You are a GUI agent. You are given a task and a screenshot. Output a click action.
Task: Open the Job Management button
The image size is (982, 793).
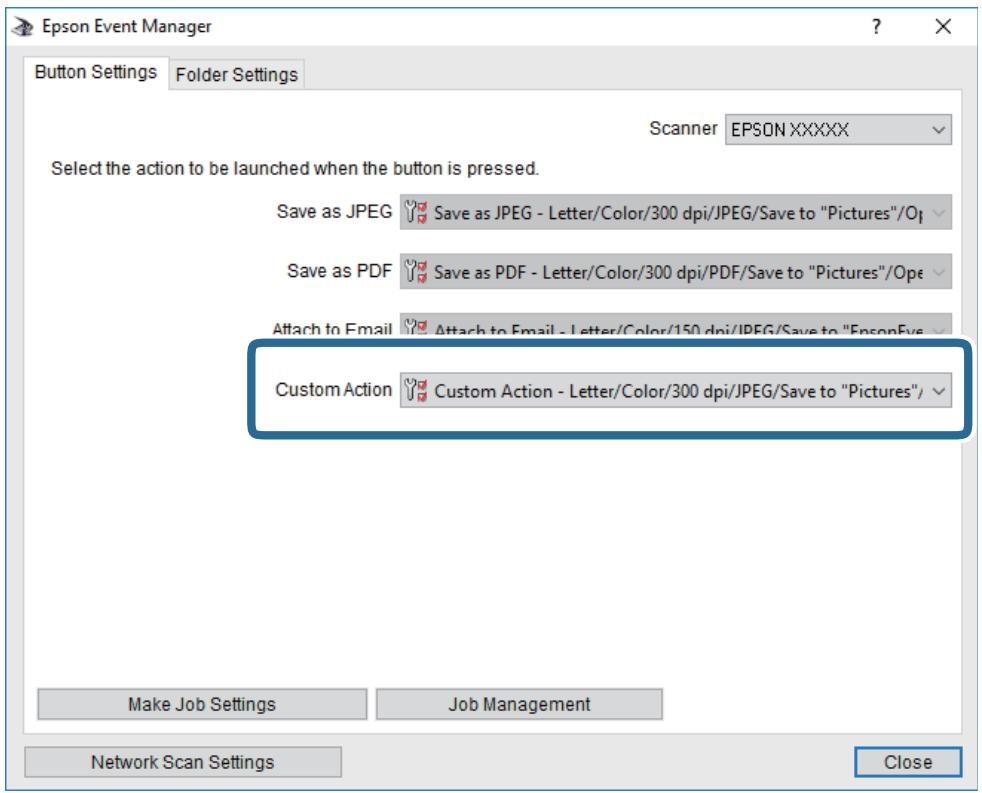coord(519,704)
